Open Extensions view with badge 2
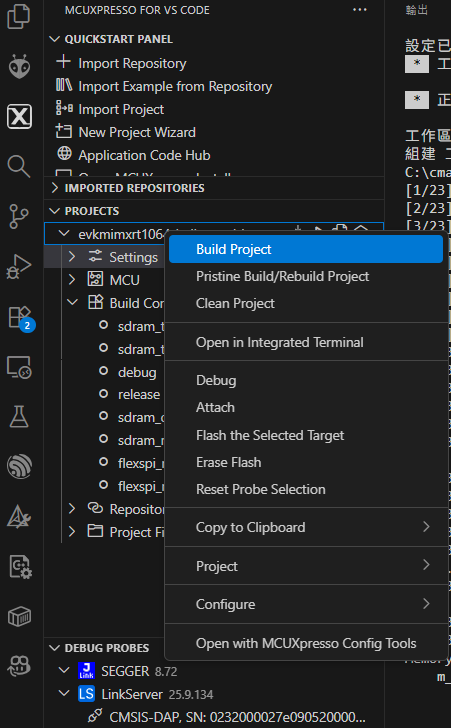Image resolution: width=451 pixels, height=728 pixels. click(x=20, y=318)
